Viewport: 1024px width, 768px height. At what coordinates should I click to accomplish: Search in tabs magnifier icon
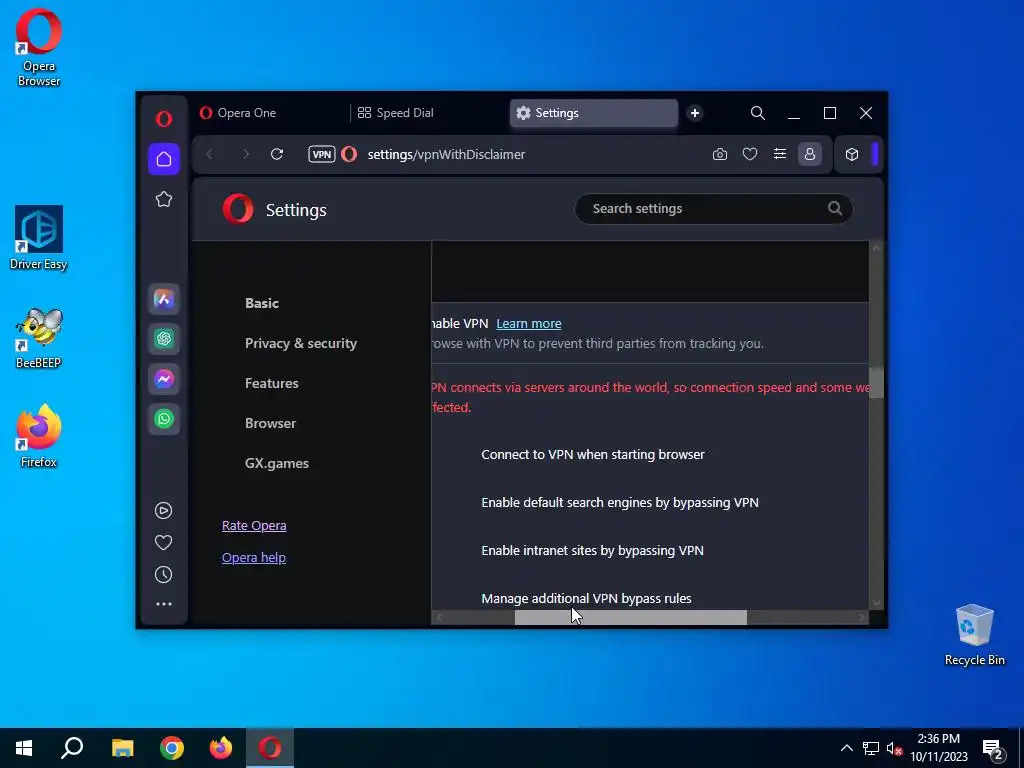758,113
